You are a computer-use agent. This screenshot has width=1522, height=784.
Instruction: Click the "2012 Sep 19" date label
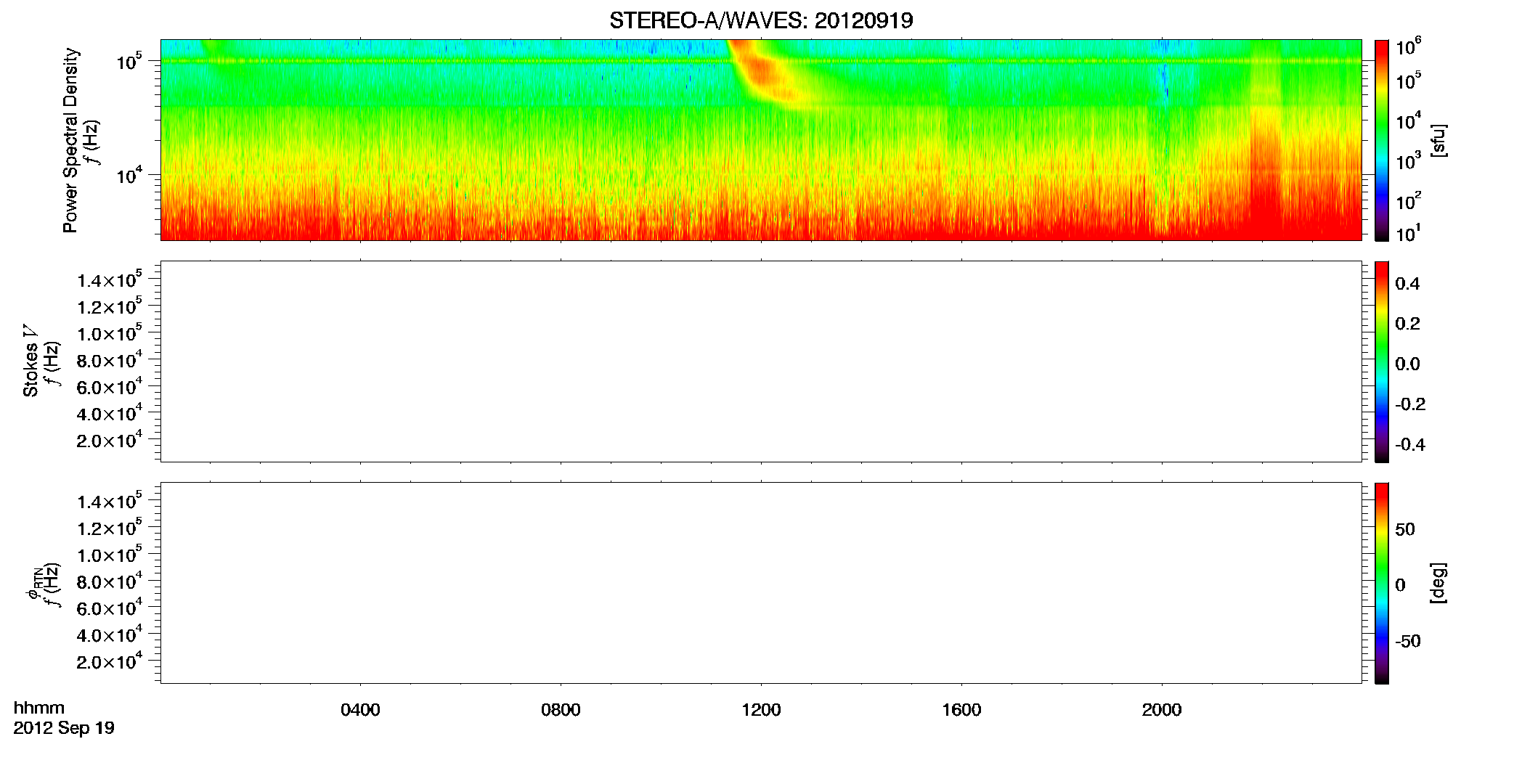click(64, 728)
